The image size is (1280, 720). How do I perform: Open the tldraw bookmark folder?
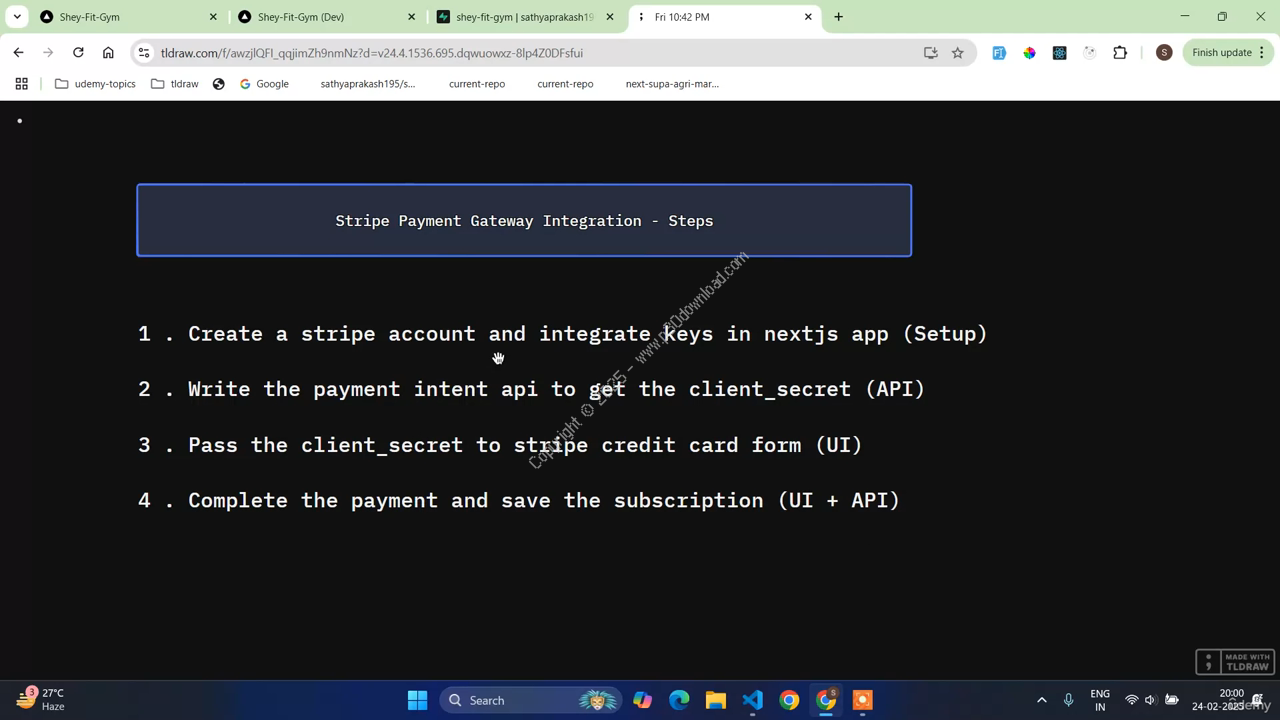pyautogui.click(x=175, y=84)
